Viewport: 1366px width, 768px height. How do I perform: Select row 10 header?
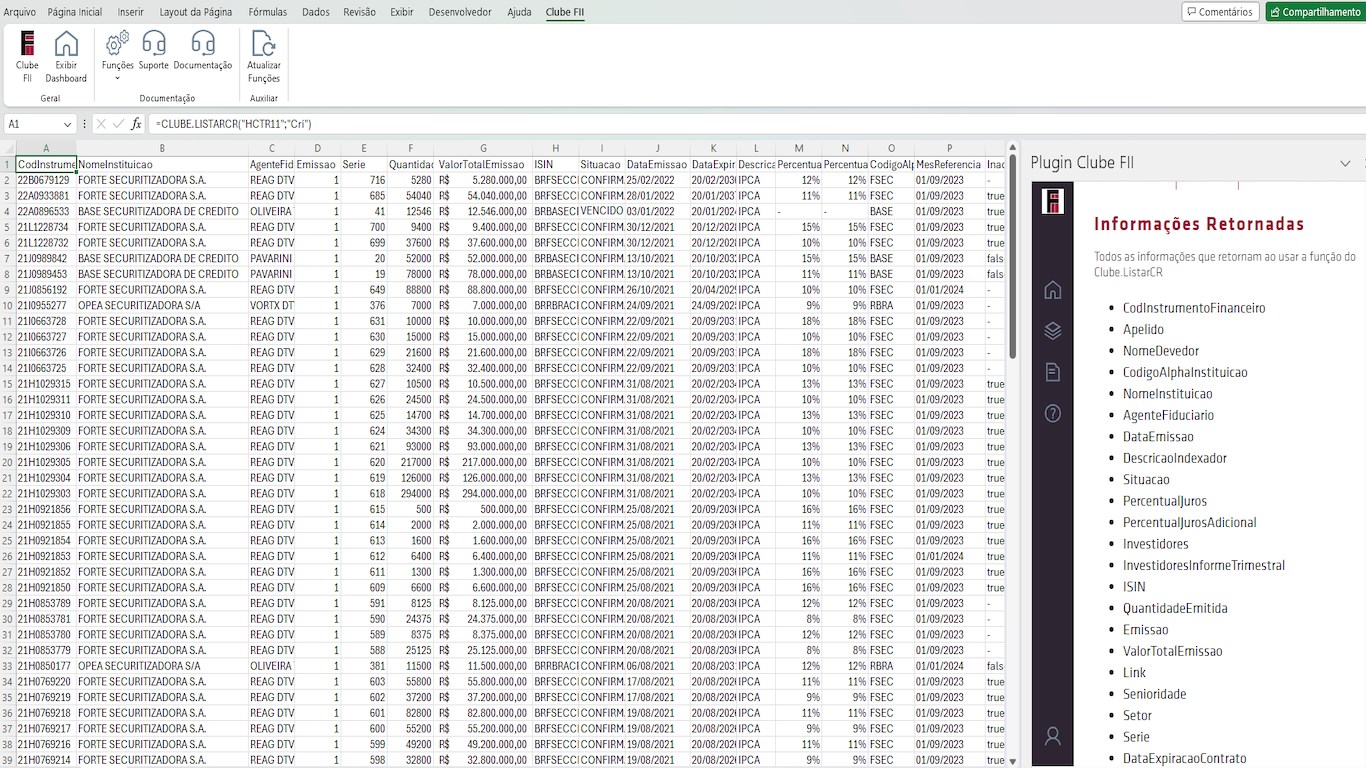(x=8, y=305)
